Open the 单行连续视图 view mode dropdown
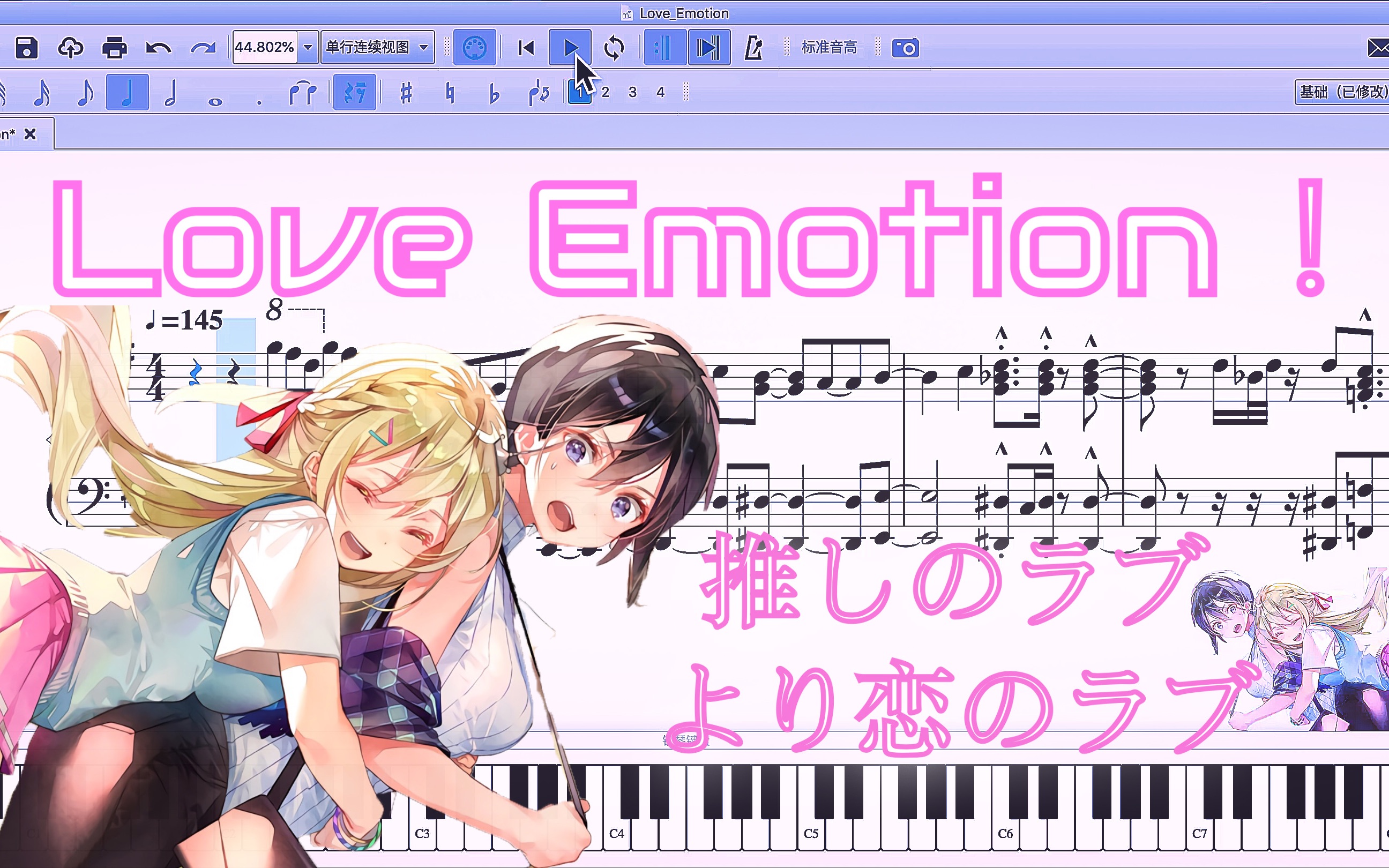Screen dimensions: 1389x868 (377, 47)
